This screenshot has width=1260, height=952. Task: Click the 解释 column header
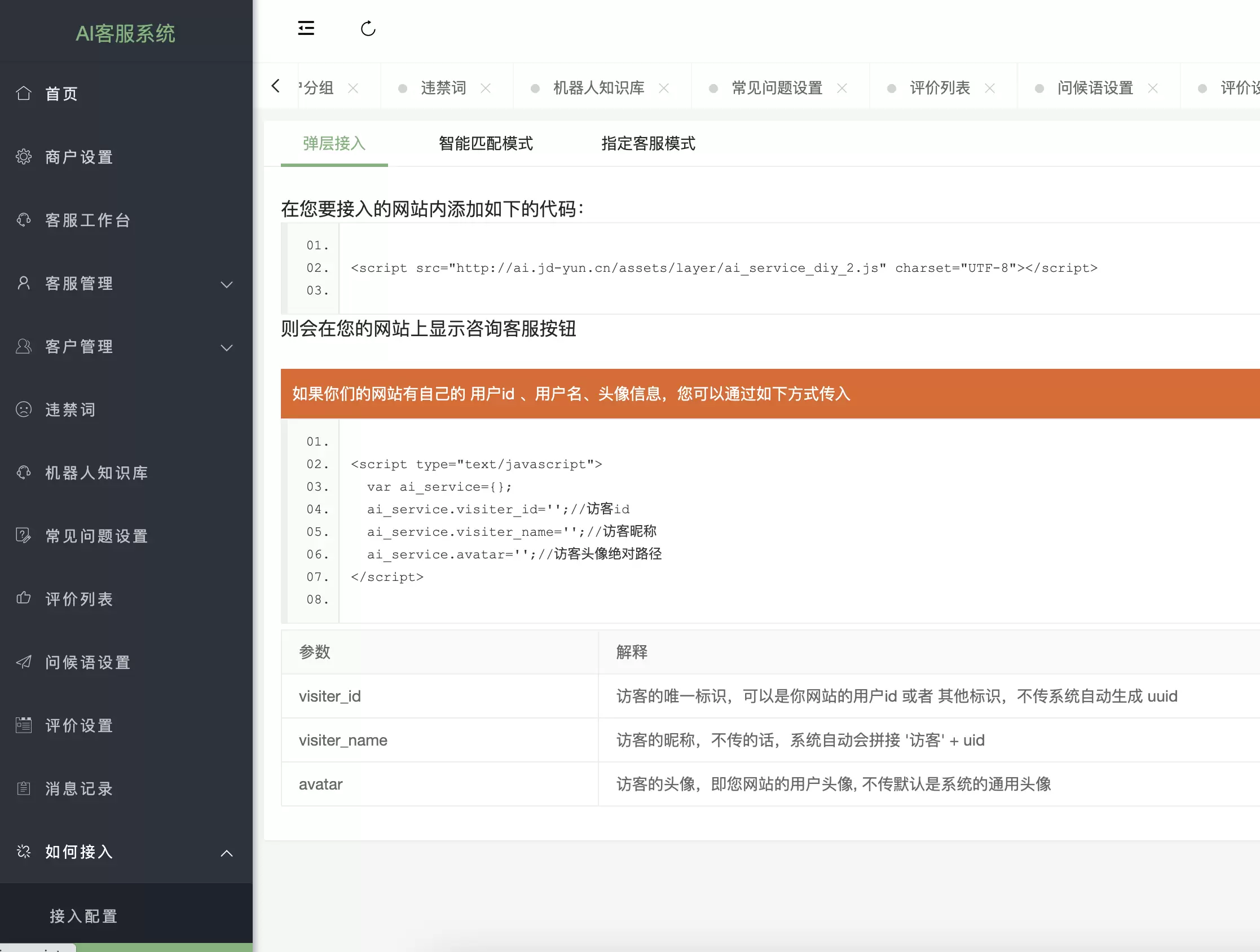point(929,652)
